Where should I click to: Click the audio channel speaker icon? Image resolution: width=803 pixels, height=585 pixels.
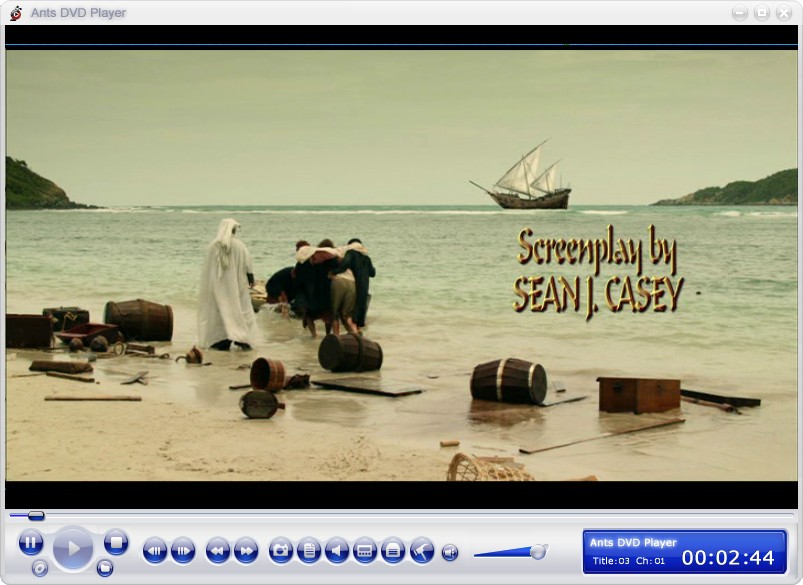[x=337, y=550]
